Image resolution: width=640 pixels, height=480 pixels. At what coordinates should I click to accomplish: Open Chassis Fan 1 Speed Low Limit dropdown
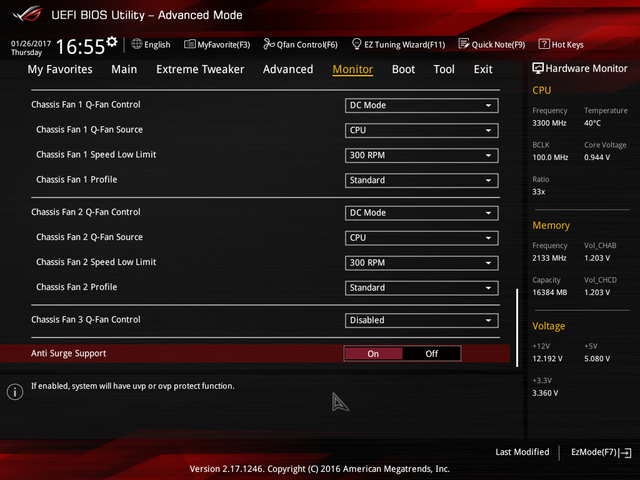(421, 156)
